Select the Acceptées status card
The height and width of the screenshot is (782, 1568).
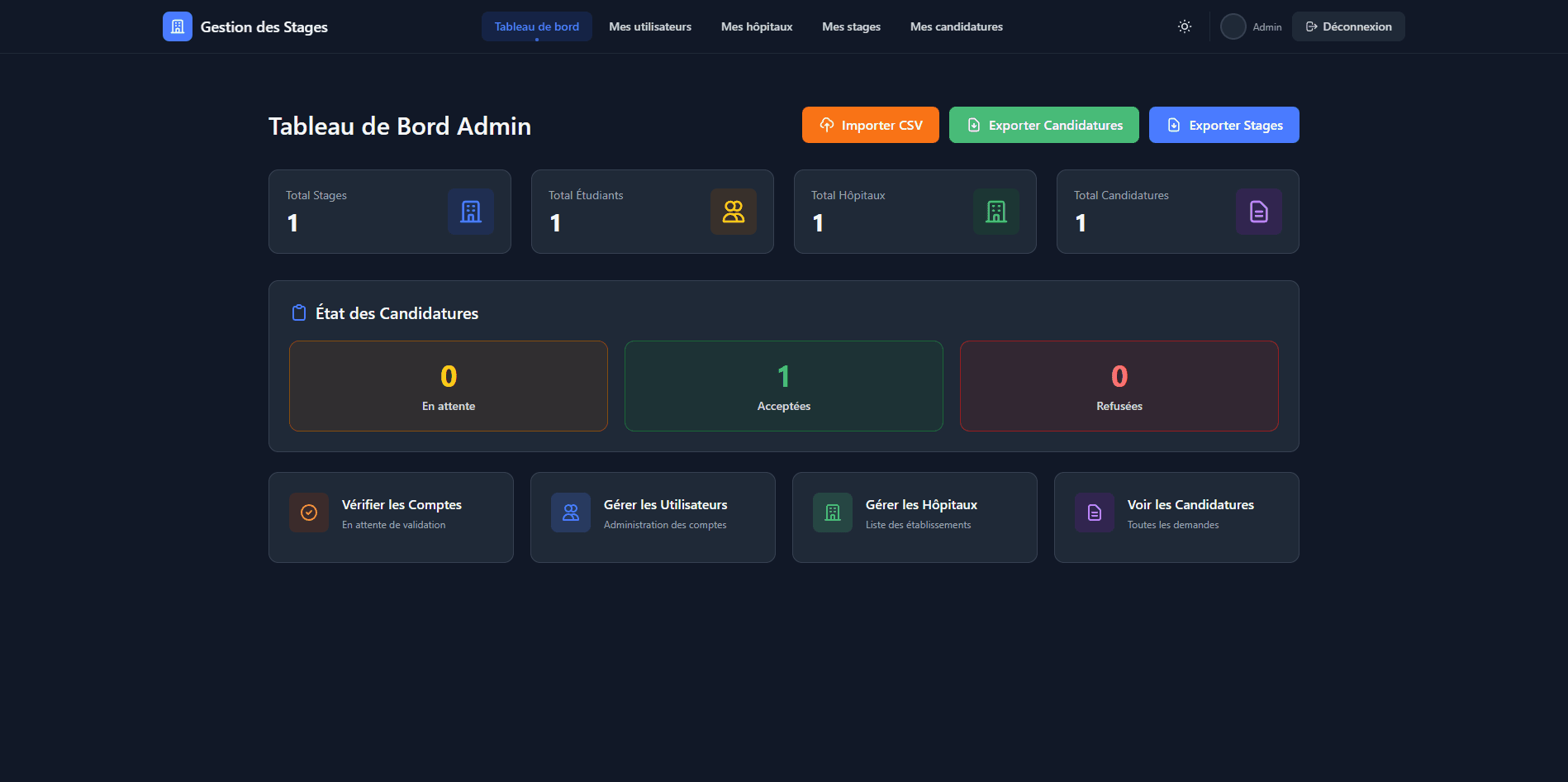coord(783,386)
